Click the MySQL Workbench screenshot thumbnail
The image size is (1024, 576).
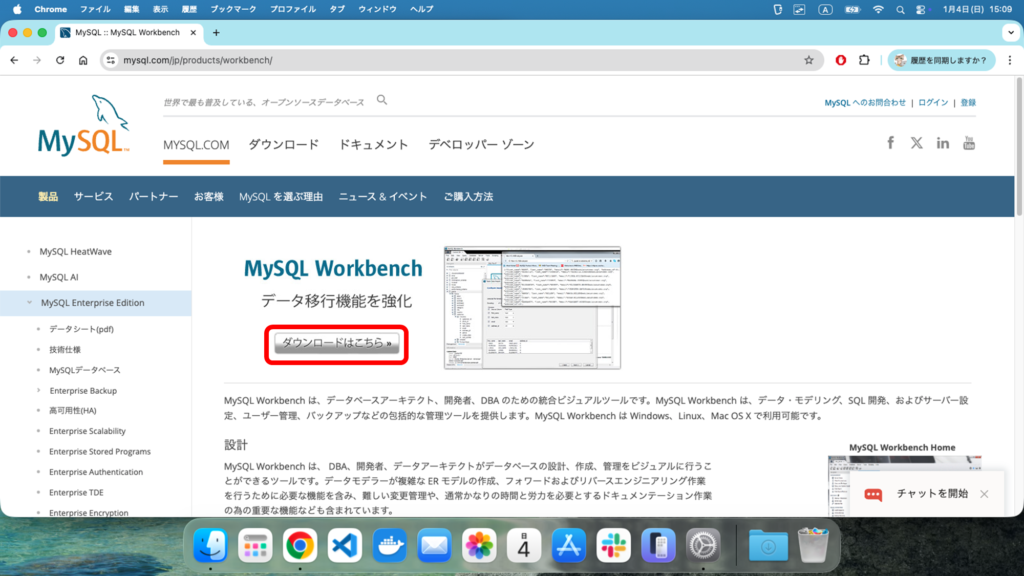(x=532, y=308)
